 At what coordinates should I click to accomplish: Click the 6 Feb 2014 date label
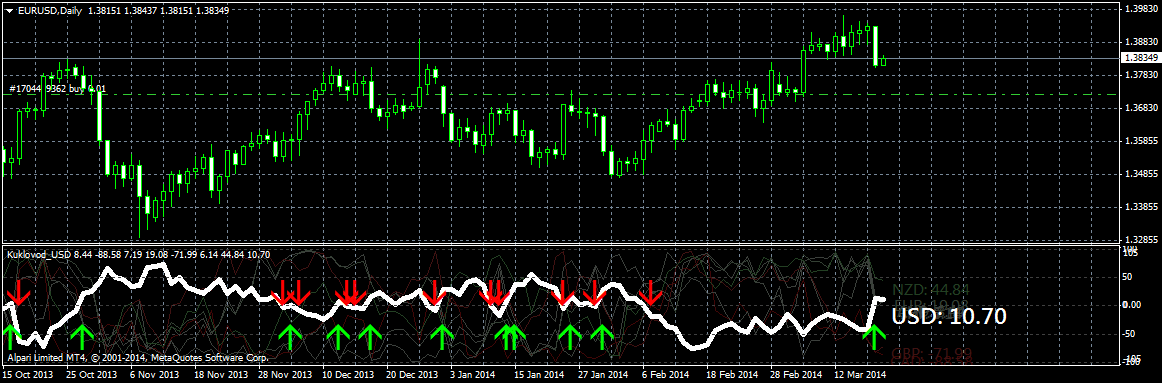[x=666, y=375]
